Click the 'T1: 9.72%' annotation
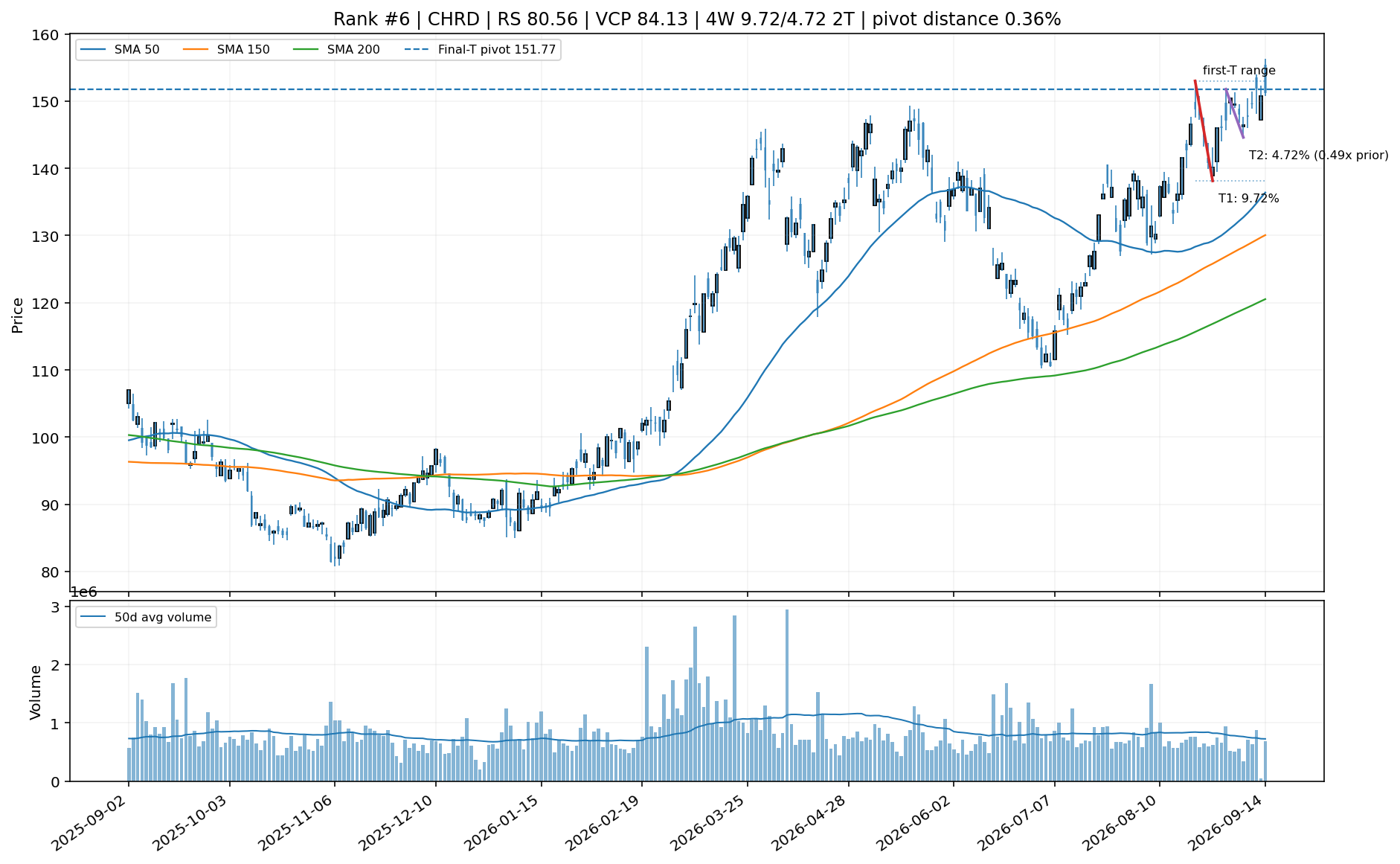The image size is (1400, 864). coord(1249,199)
